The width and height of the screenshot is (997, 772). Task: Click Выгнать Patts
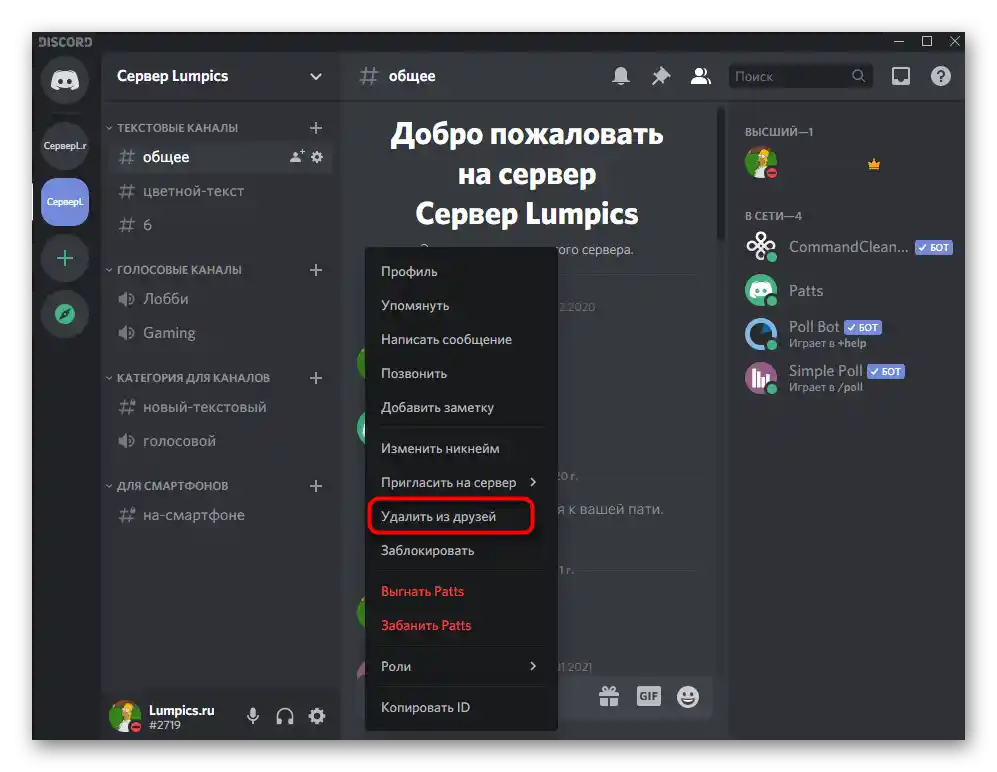pos(461,591)
